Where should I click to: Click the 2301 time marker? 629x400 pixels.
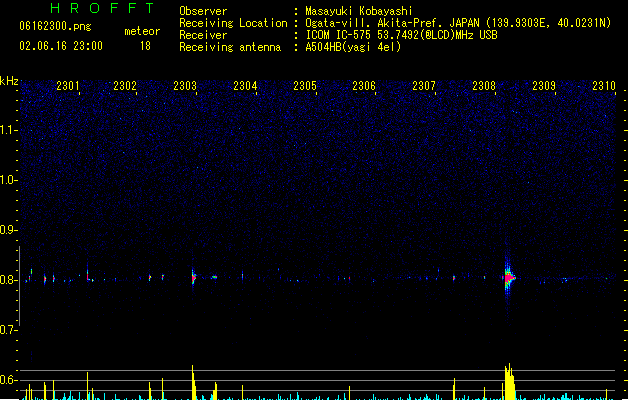click(x=68, y=86)
